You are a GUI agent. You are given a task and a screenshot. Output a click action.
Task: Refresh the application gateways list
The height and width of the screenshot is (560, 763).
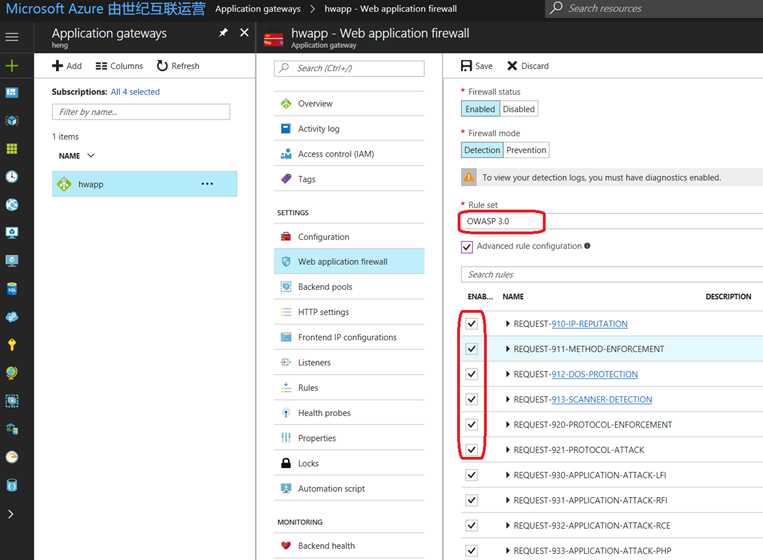178,66
